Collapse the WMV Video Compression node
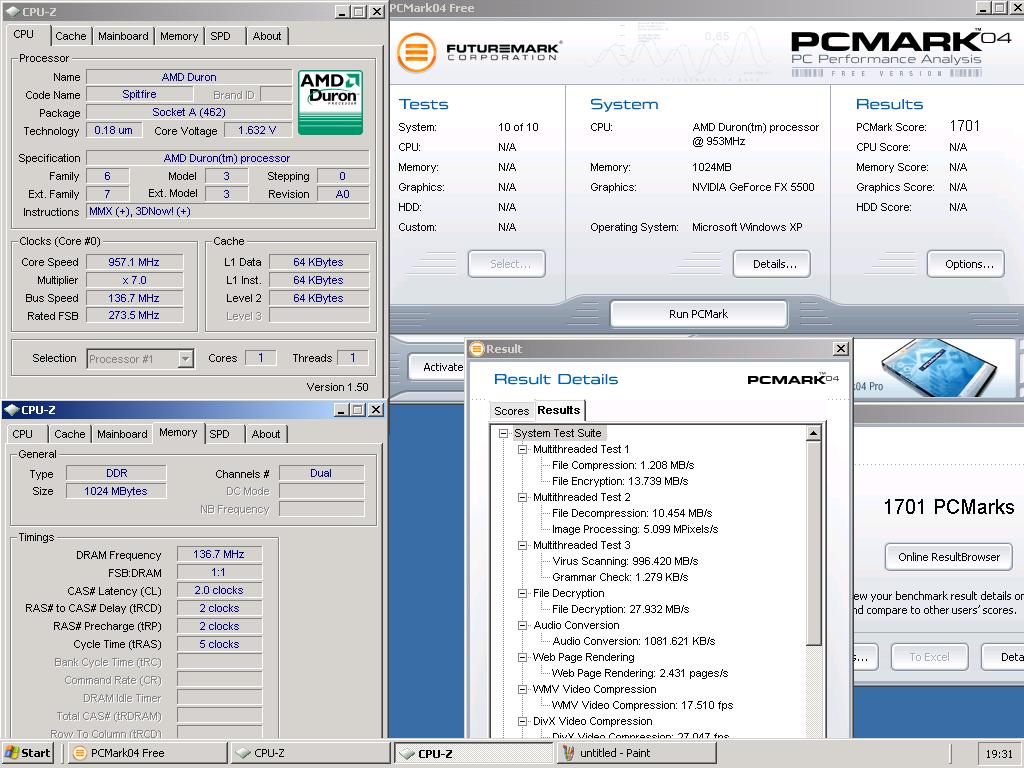 point(522,689)
